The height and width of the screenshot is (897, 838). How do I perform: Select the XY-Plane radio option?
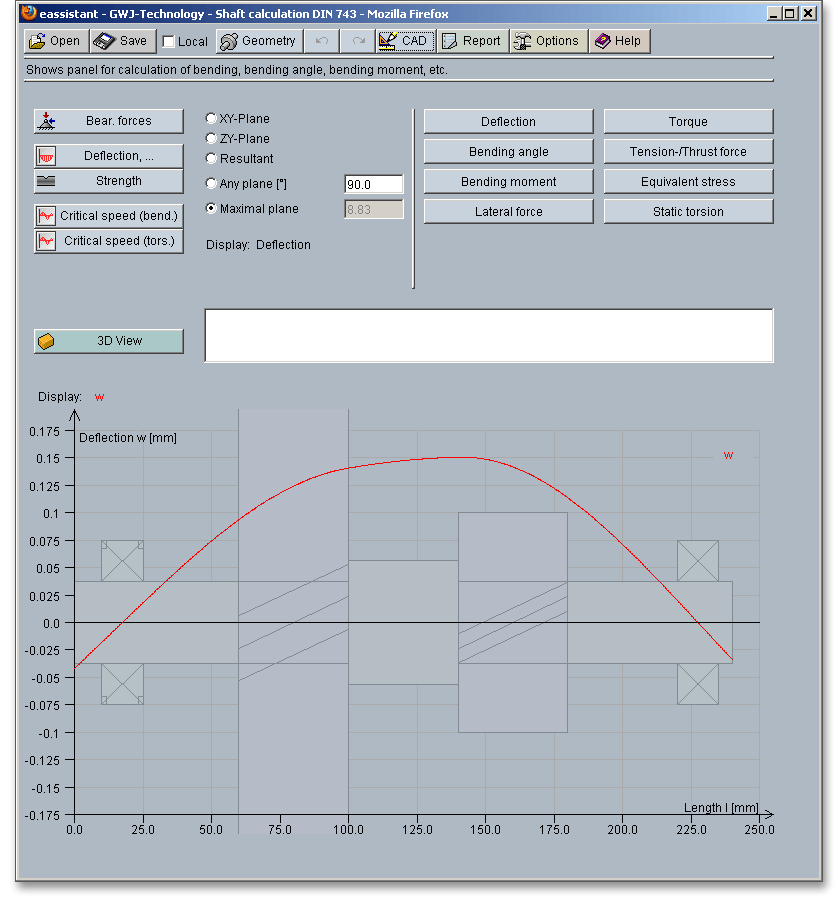click(211, 119)
